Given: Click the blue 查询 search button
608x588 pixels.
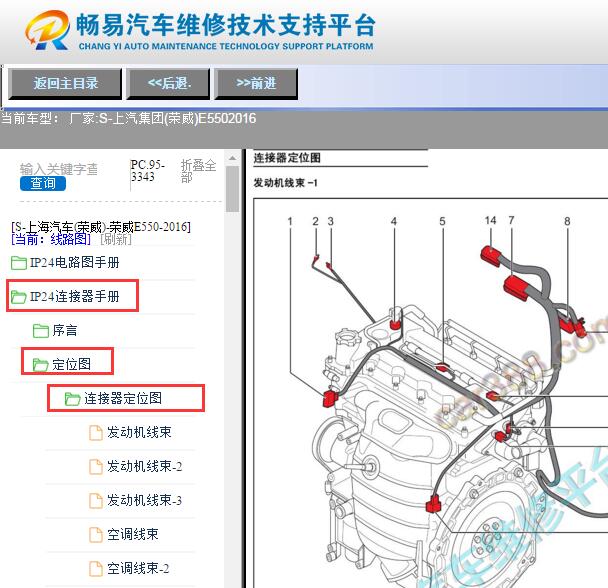Looking at the screenshot, I should point(43,183).
